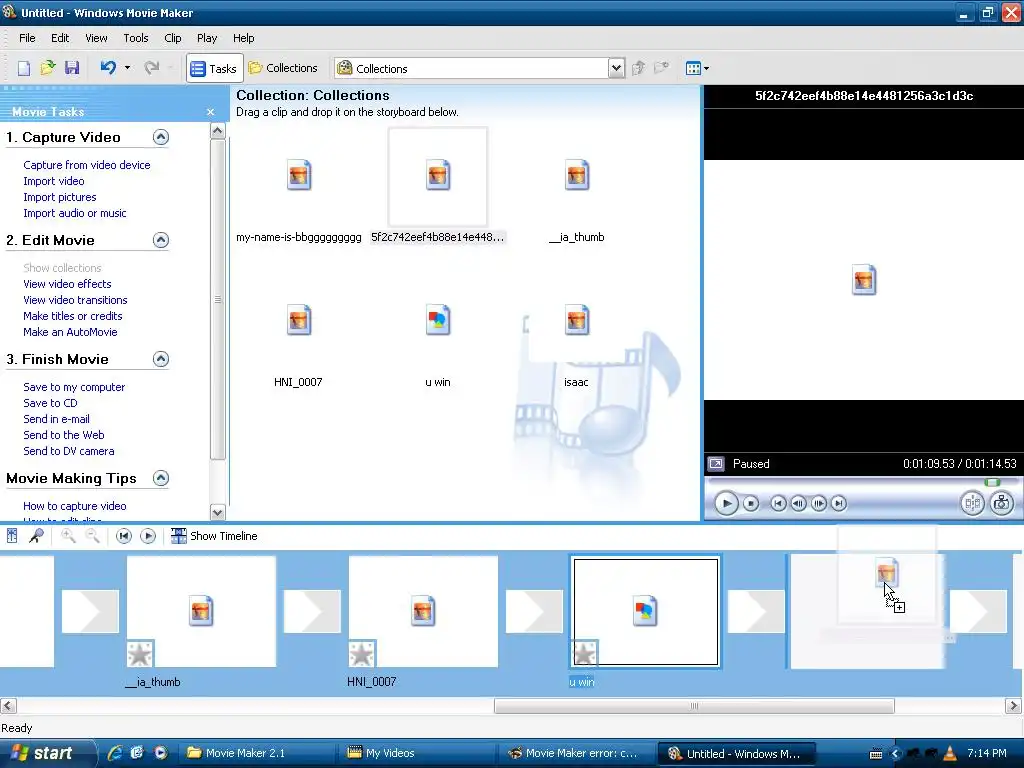The image size is (1024, 768).
Task: Open the Play menu
Action: pyautogui.click(x=207, y=38)
